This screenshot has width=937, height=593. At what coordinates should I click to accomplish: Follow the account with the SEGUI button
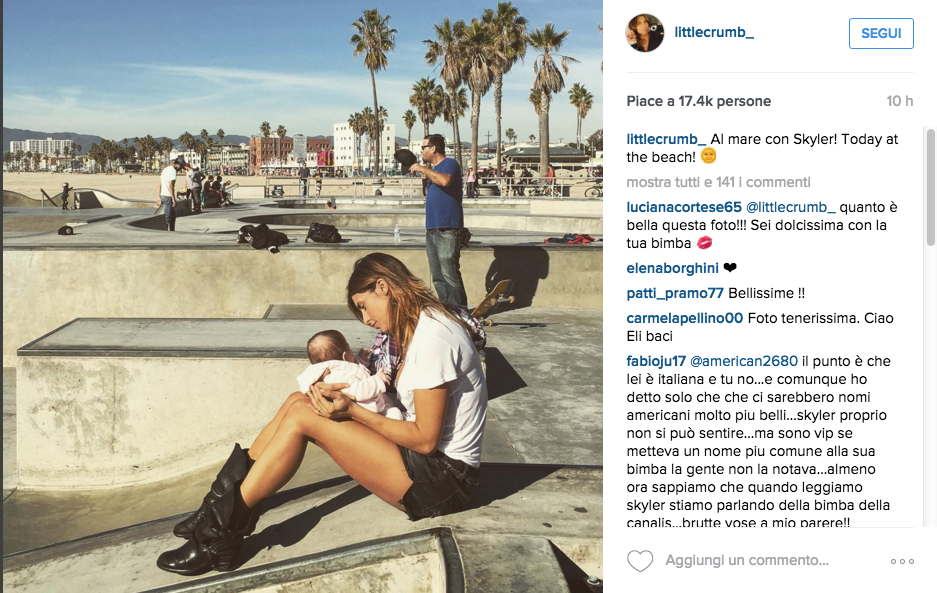(x=881, y=33)
